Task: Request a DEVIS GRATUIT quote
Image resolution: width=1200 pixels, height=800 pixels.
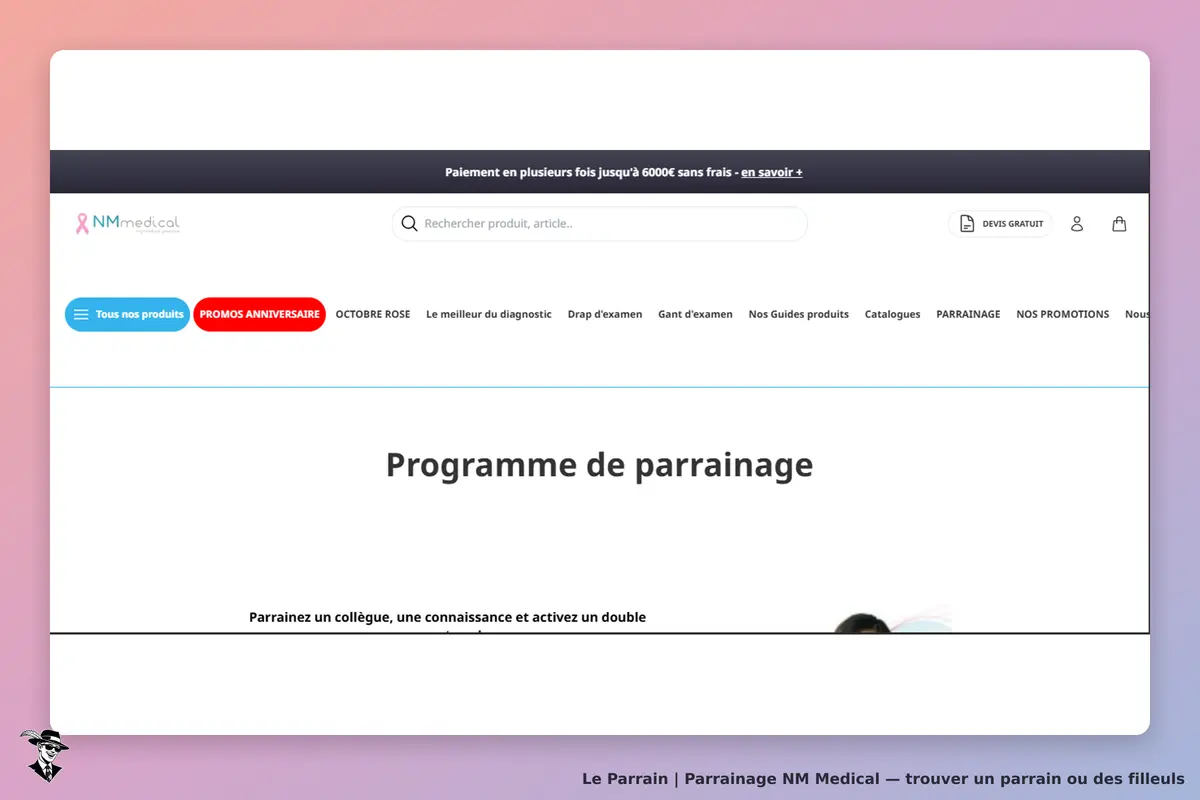Action: point(1000,224)
